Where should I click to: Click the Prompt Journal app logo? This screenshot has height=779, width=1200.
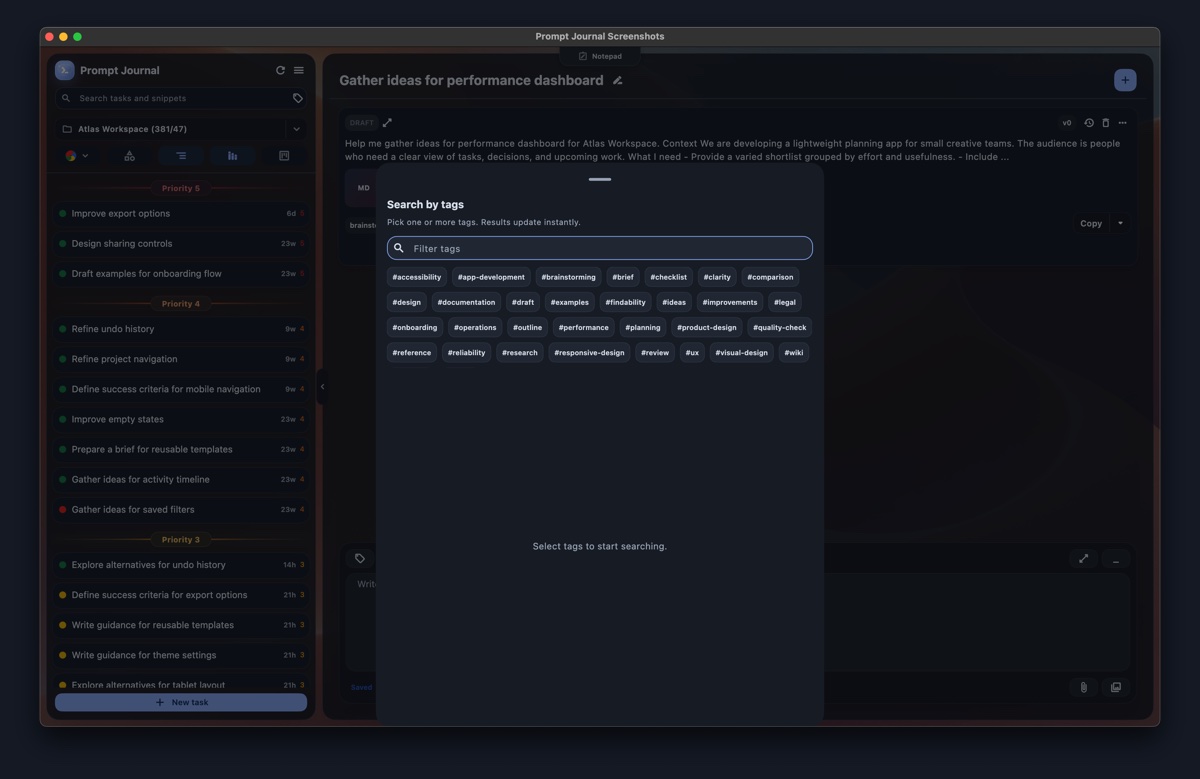point(65,70)
